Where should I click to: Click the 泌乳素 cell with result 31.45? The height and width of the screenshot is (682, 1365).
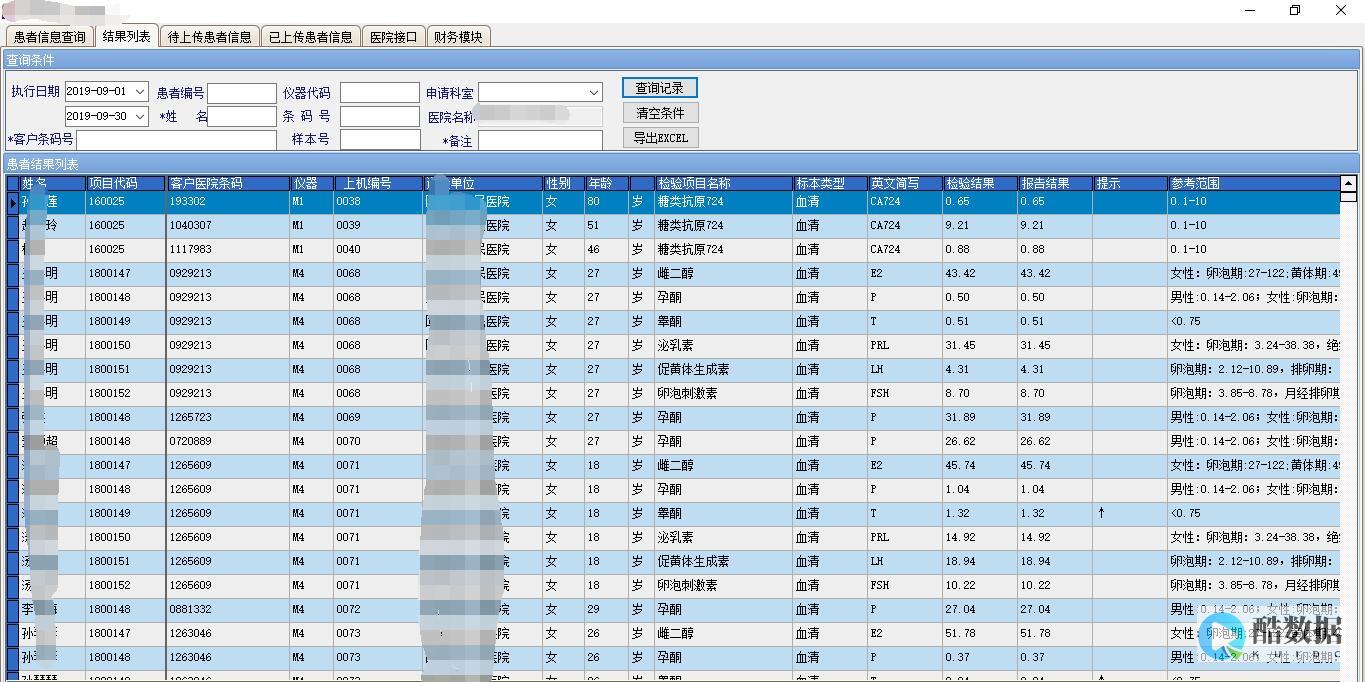723,345
